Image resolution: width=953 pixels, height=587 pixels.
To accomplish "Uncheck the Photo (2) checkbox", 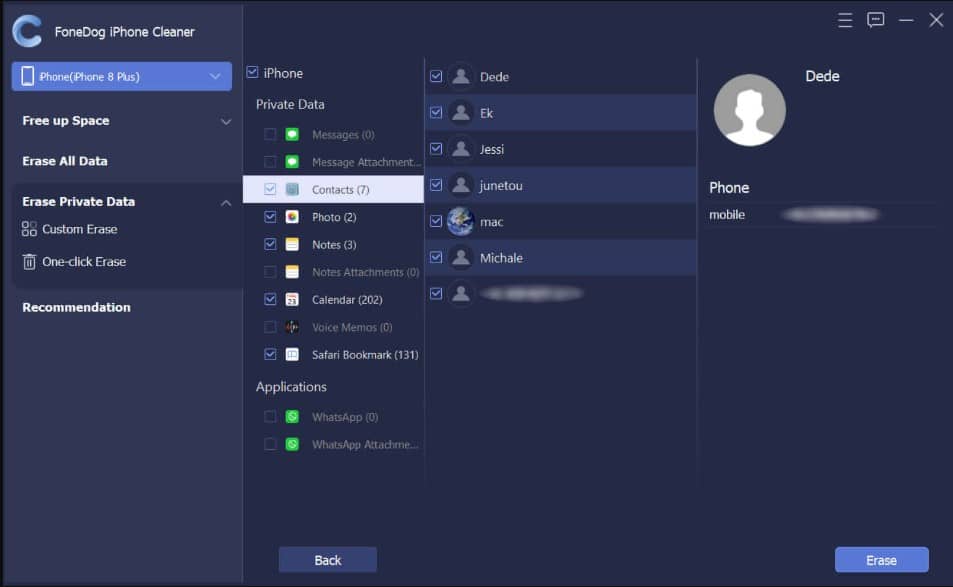I will (270, 216).
